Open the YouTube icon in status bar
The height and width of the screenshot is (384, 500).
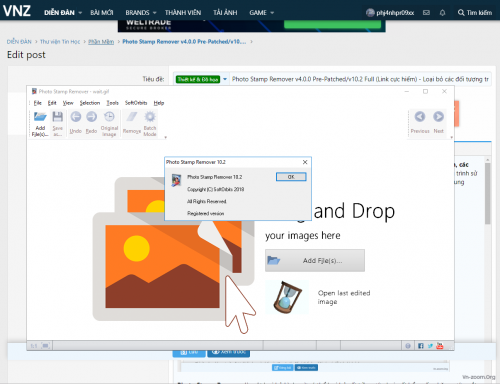(440, 346)
